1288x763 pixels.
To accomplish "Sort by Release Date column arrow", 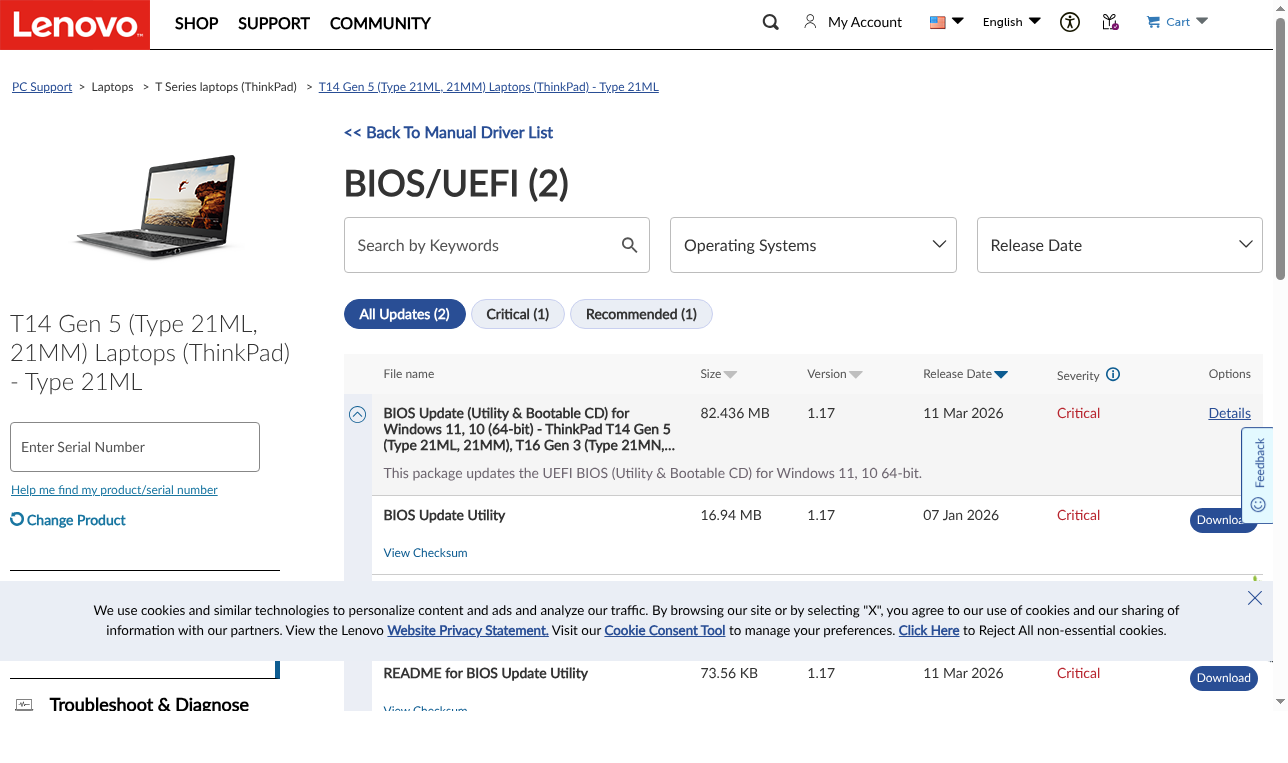I will pos(1001,375).
